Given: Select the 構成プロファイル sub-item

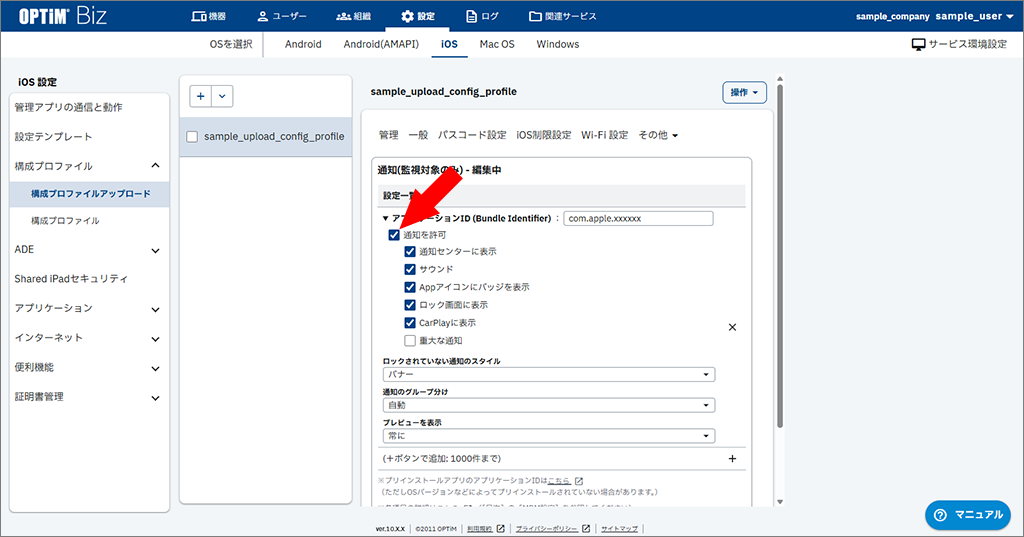Looking at the screenshot, I should [x=65, y=221].
